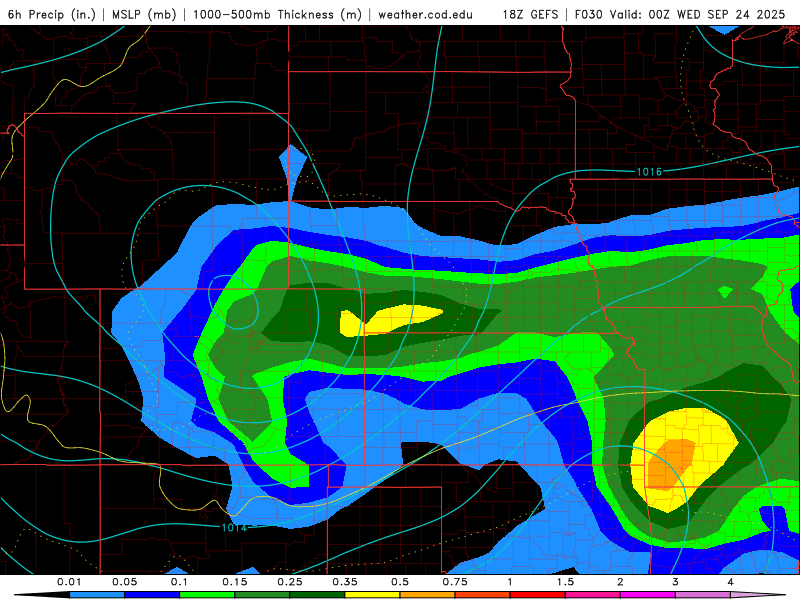Click the MSLP (mb) header label

(x=144, y=14)
